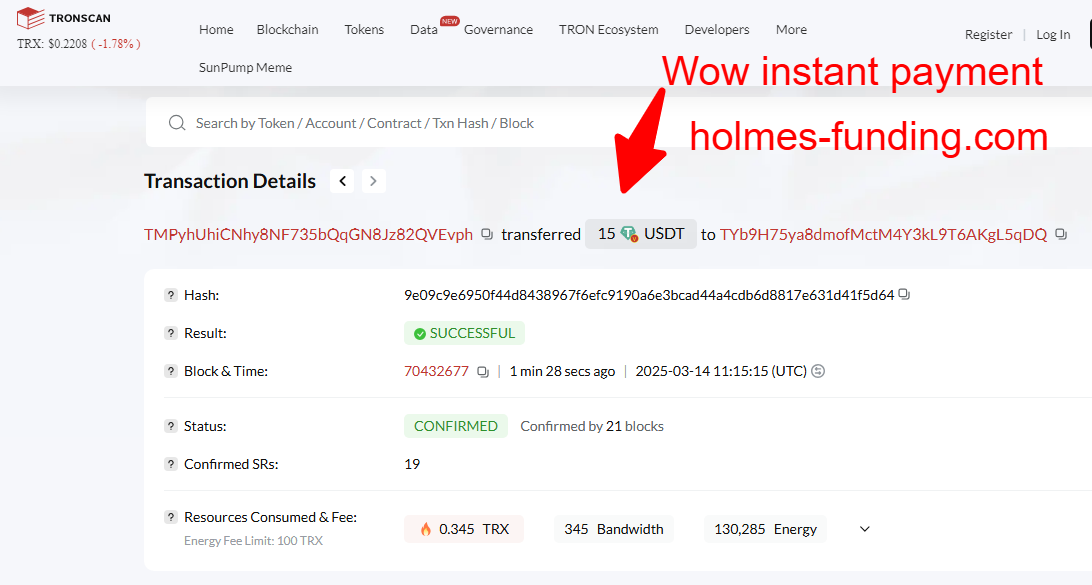Open the Developers menu
The width and height of the screenshot is (1092, 585).
(717, 29)
